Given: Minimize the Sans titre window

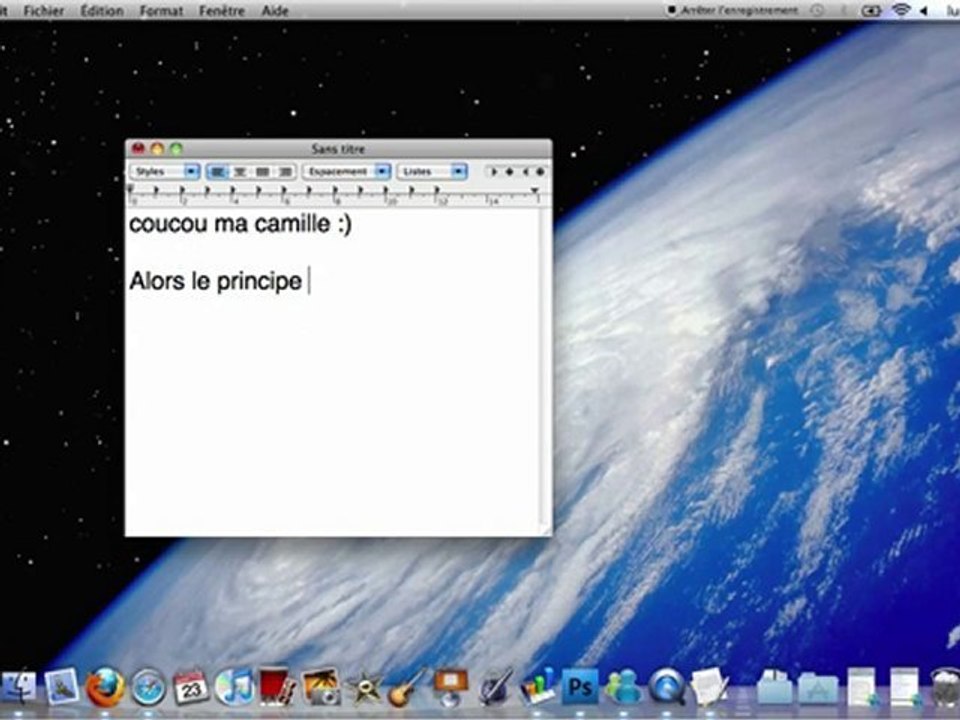Looking at the screenshot, I should click(157, 148).
